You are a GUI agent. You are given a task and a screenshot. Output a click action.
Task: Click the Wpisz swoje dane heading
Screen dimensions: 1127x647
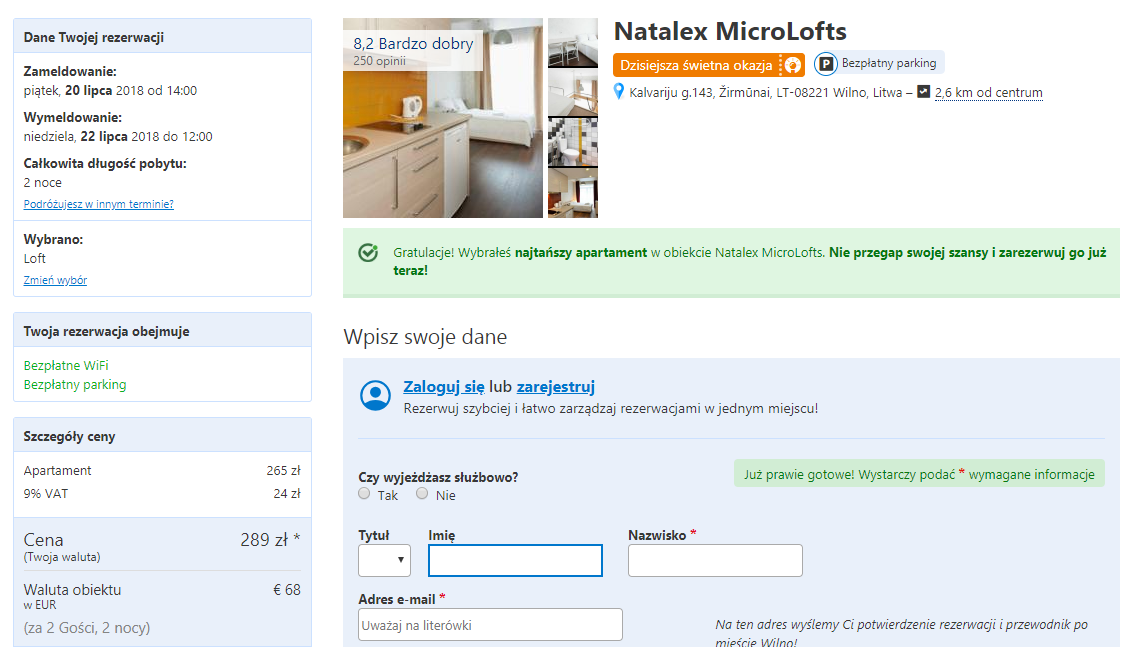pyautogui.click(x=426, y=336)
